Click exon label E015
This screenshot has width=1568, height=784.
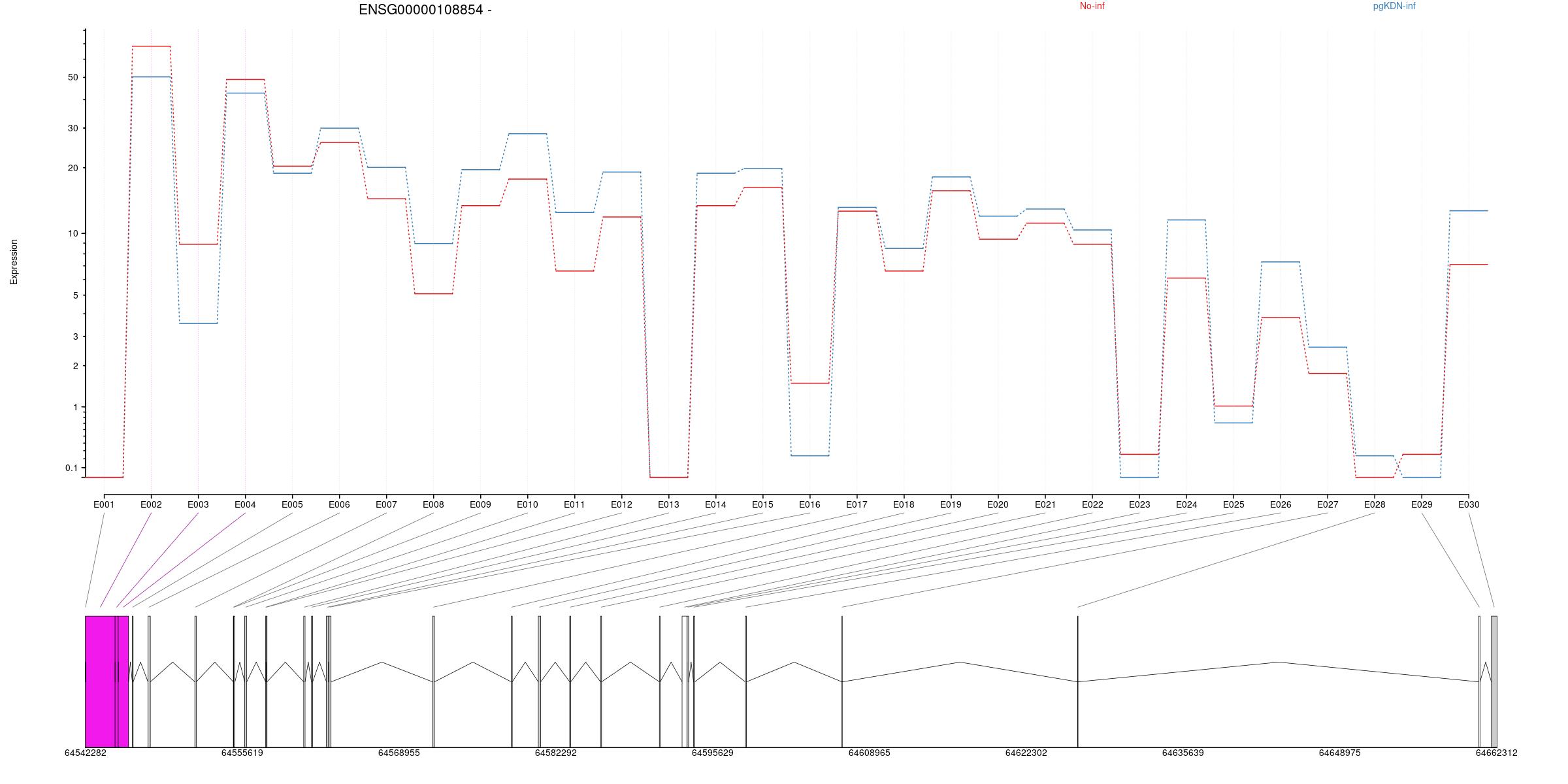762,504
